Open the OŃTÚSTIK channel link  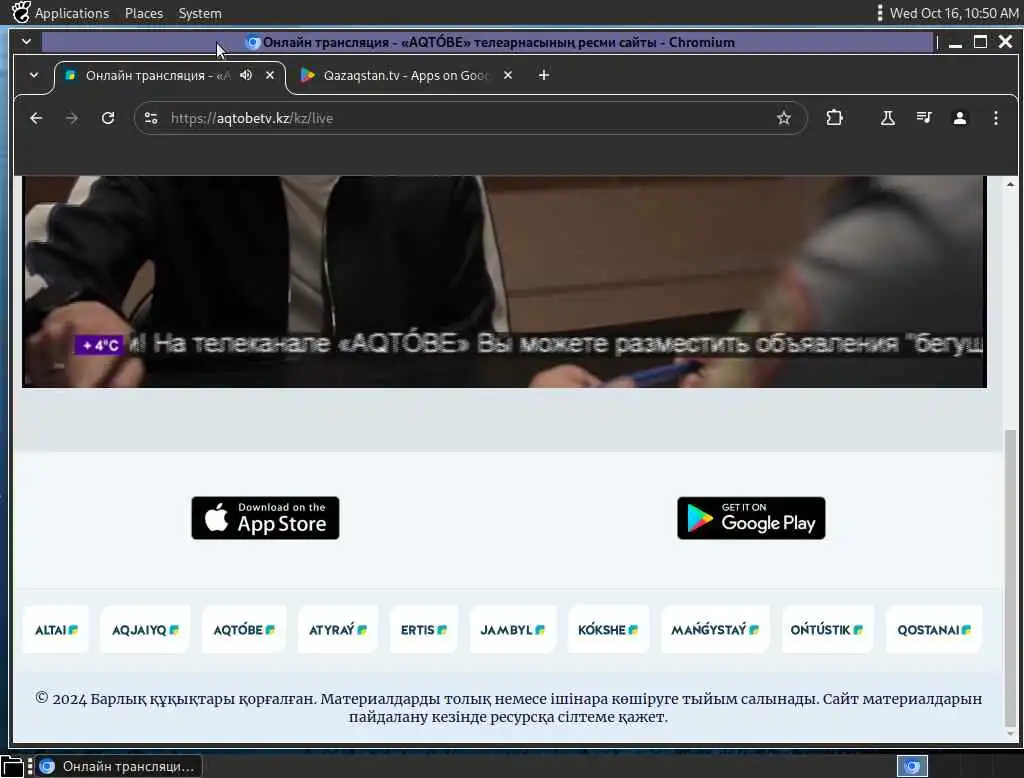tap(827, 630)
